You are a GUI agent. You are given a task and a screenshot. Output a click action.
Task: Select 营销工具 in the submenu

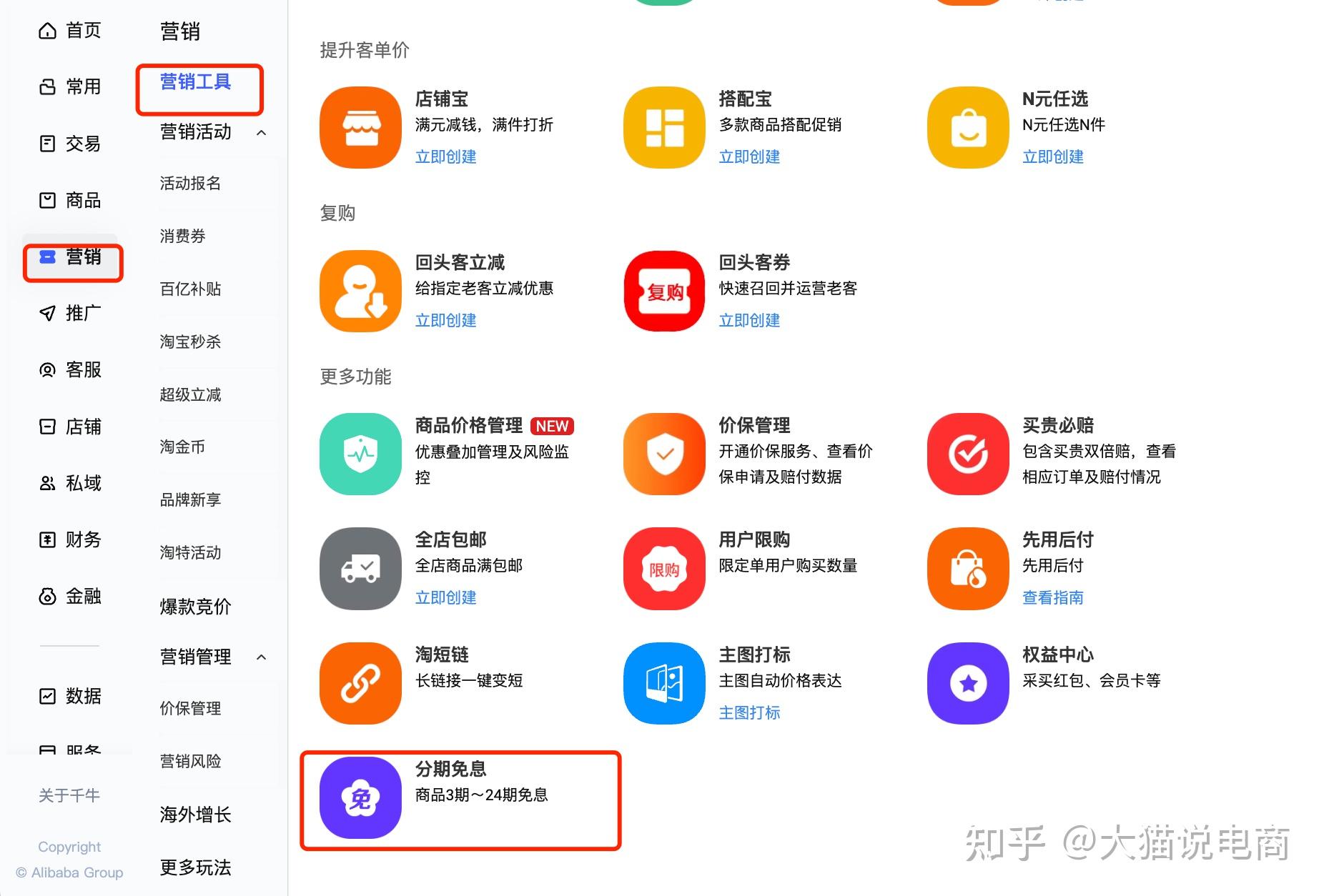point(196,81)
